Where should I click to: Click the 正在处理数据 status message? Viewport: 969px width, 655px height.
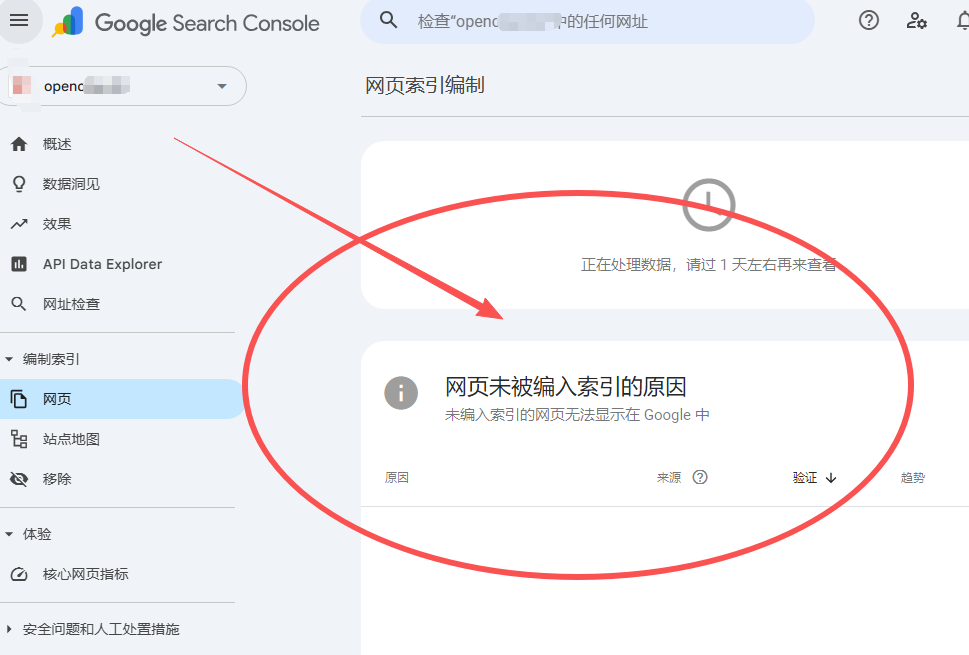coord(708,264)
